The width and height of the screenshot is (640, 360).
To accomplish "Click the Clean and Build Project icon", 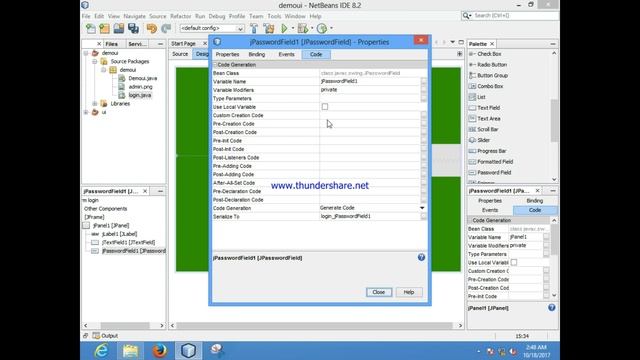I will (269, 28).
